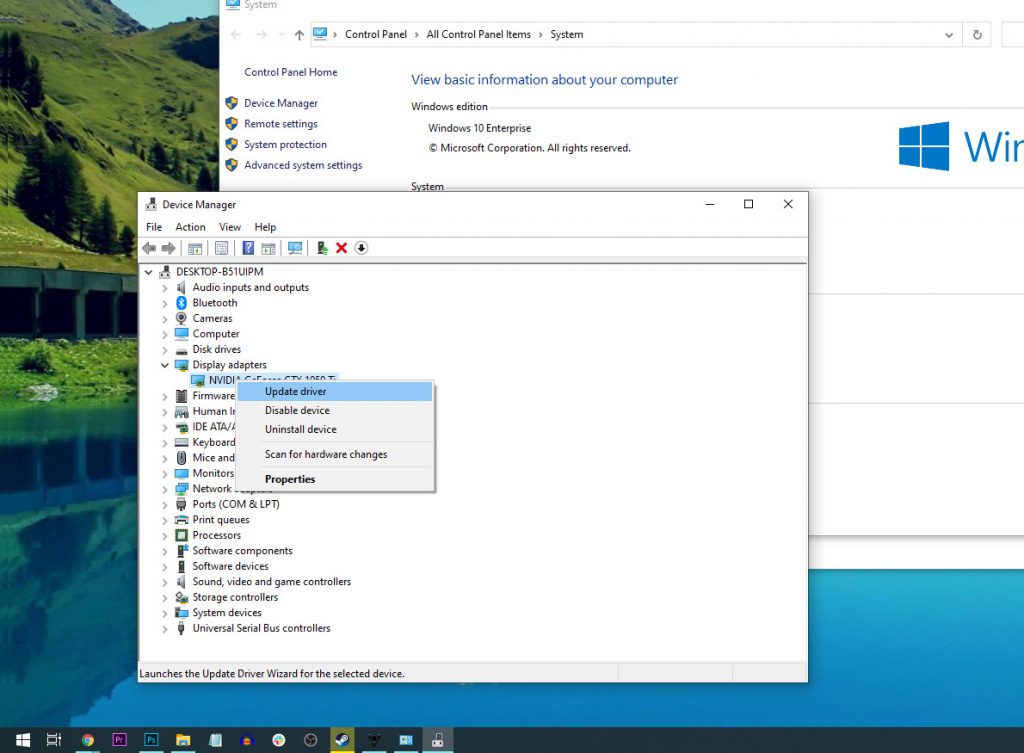
Task: Expand Sound, video and game controllers
Action: point(165,582)
